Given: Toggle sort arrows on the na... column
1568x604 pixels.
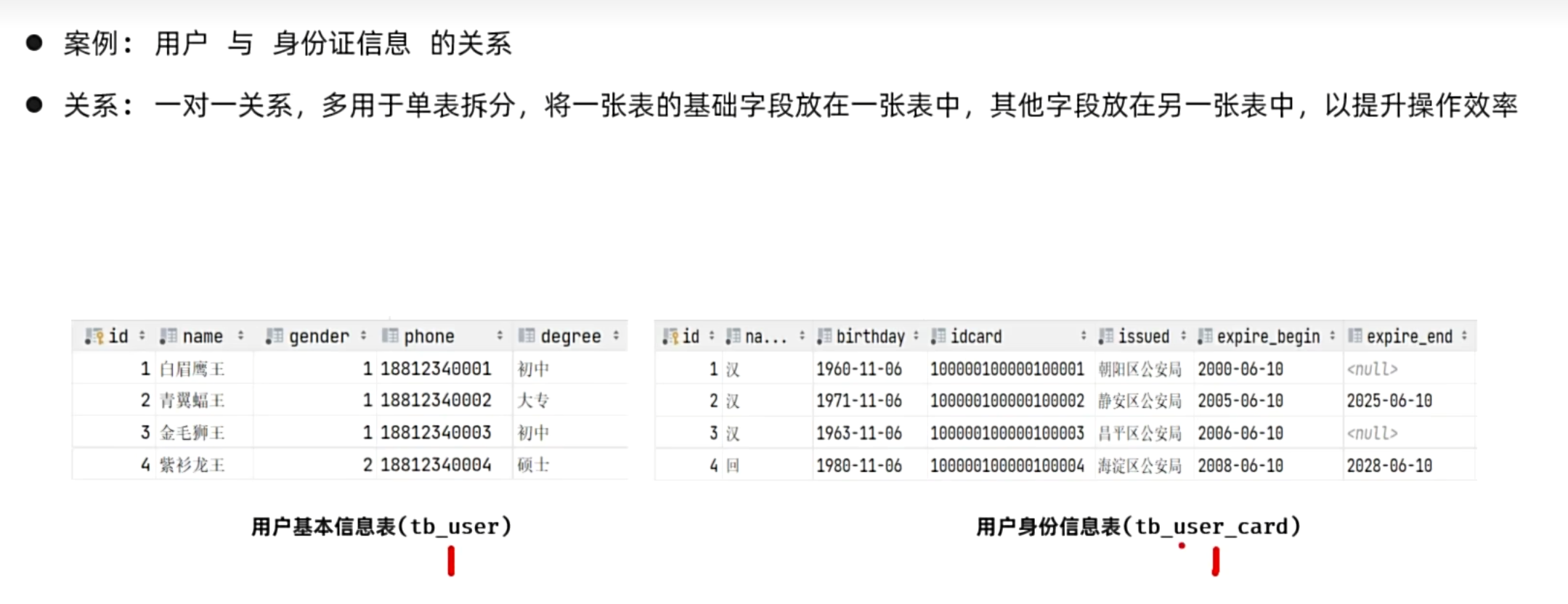Looking at the screenshot, I should 802,335.
